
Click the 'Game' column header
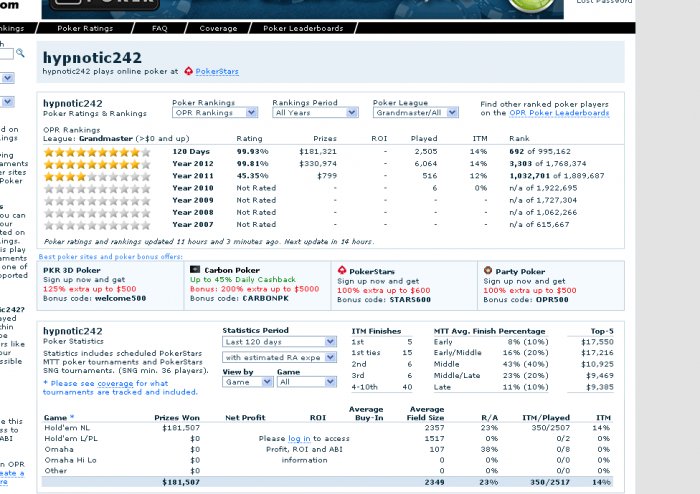click(x=55, y=418)
